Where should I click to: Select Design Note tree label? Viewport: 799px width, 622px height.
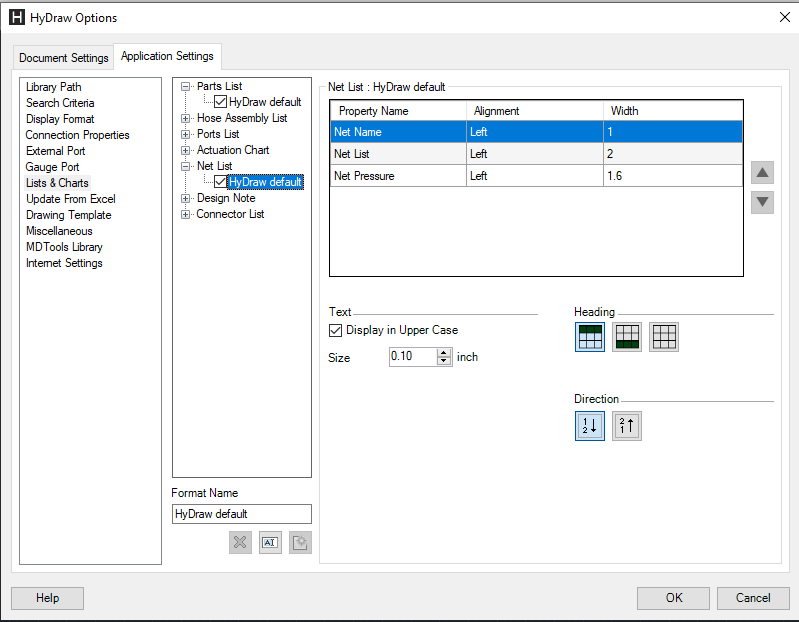tap(226, 198)
